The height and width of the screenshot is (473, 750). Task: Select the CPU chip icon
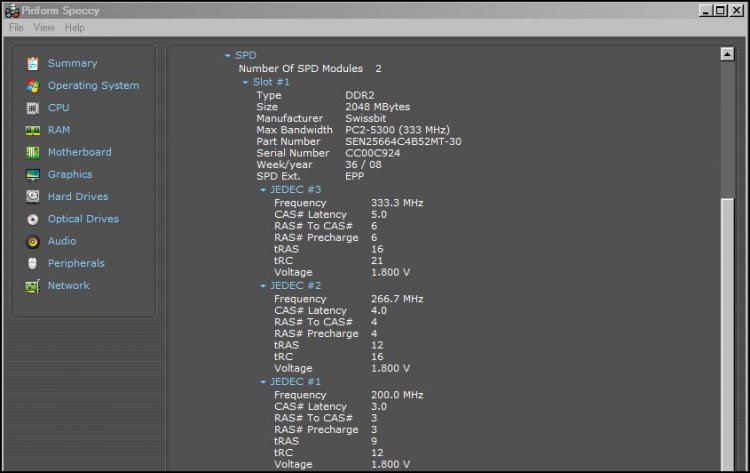tap(33, 108)
